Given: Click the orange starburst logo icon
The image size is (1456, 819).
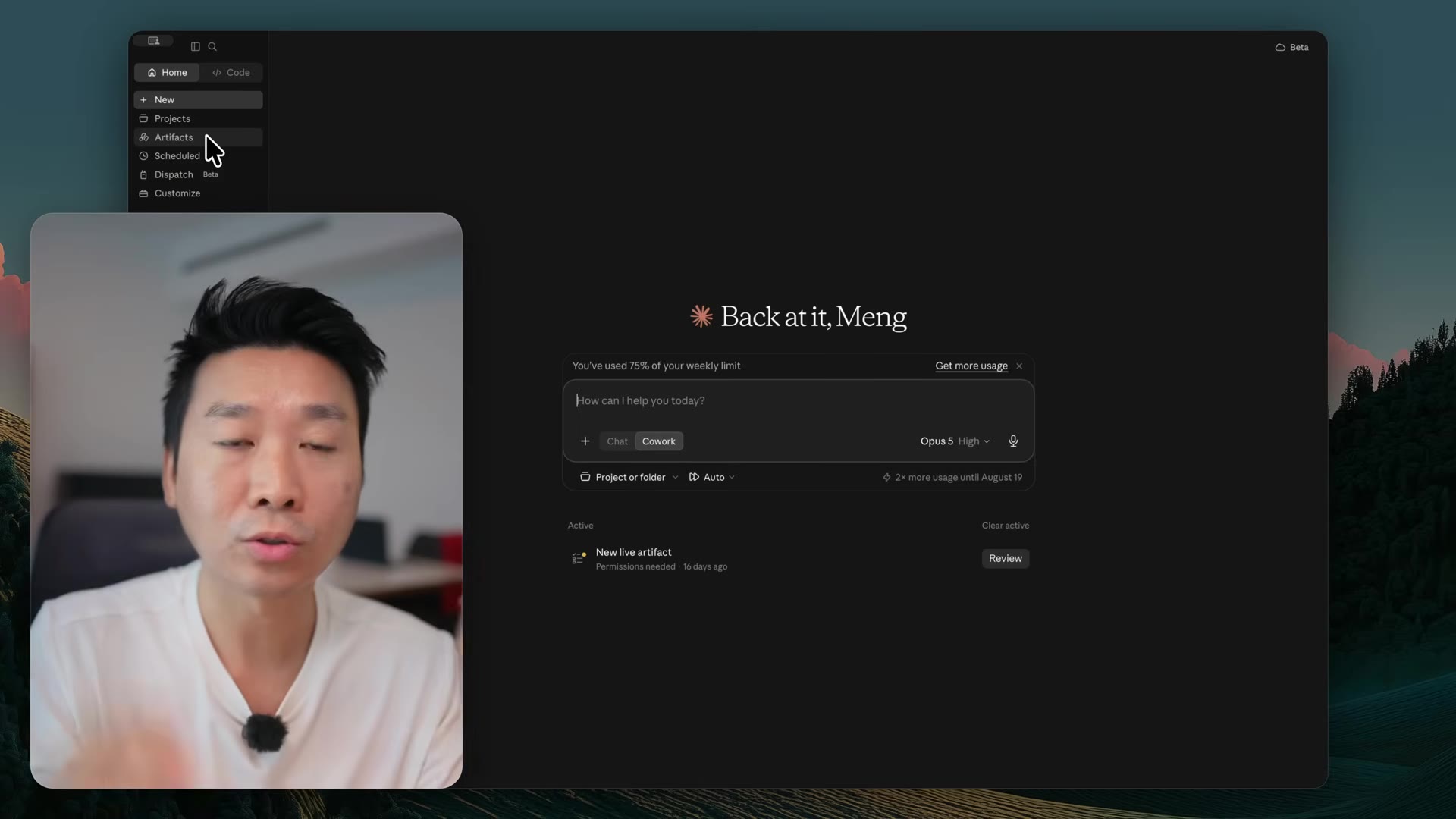Looking at the screenshot, I should pos(701,316).
